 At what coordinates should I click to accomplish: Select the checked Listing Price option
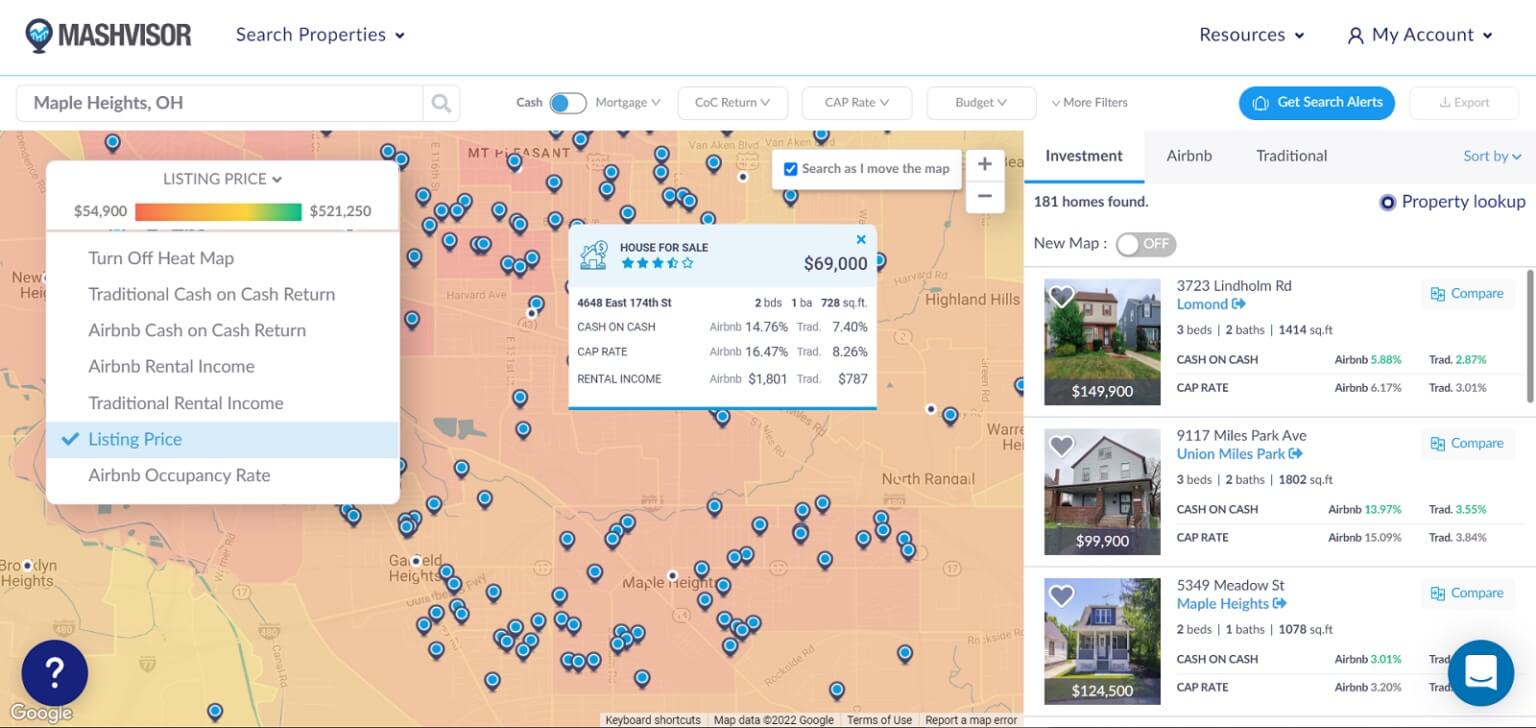click(222, 439)
